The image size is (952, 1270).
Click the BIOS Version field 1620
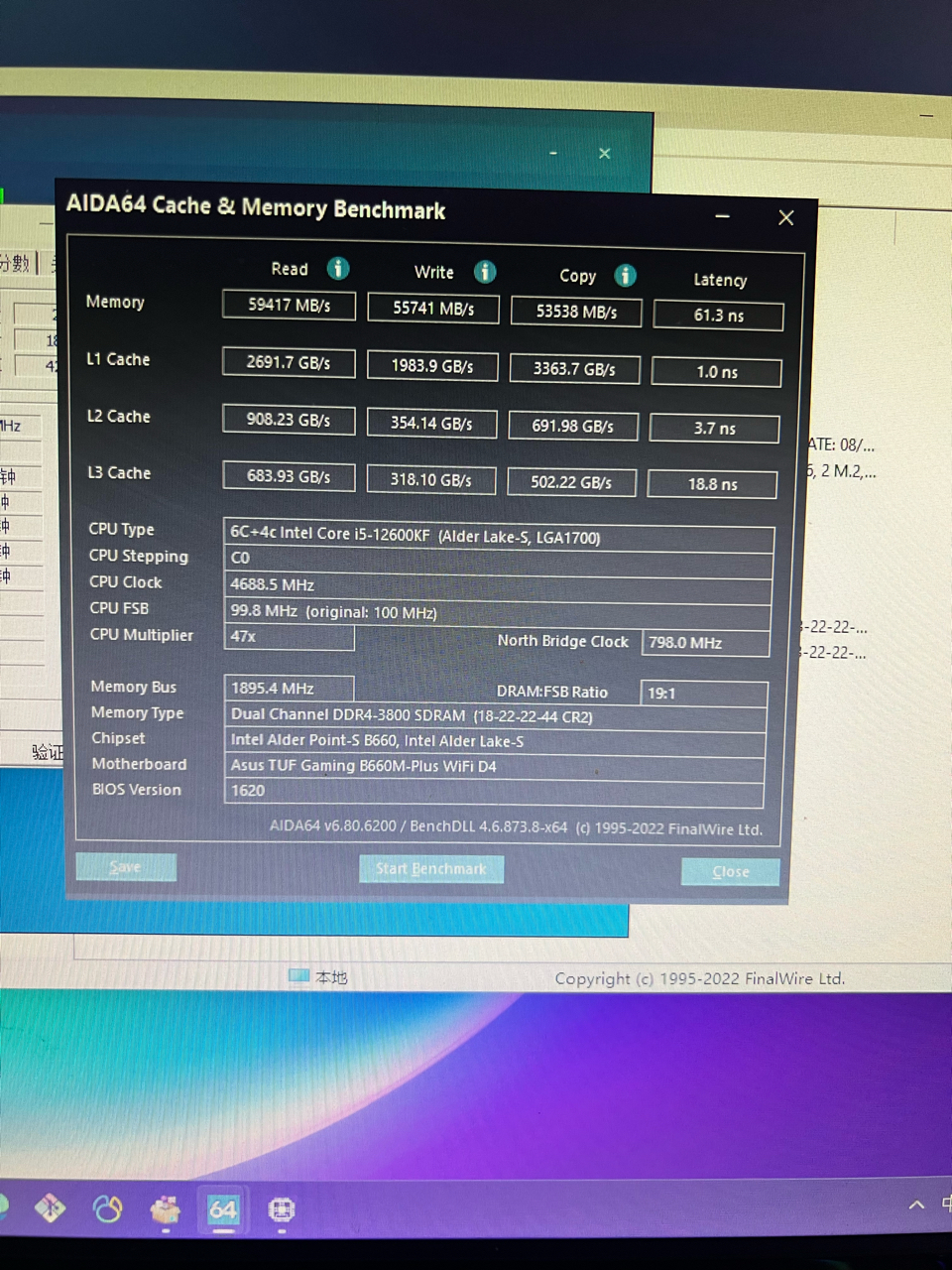coord(494,791)
